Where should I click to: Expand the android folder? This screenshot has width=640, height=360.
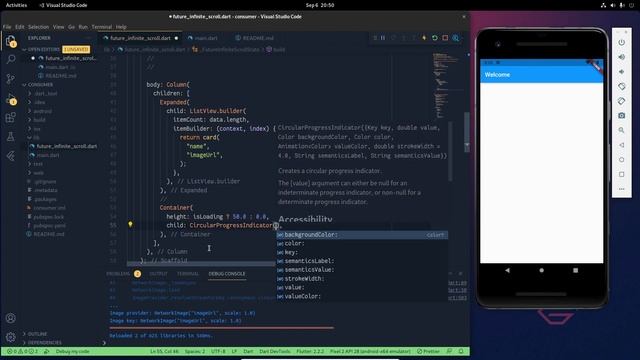(43, 111)
